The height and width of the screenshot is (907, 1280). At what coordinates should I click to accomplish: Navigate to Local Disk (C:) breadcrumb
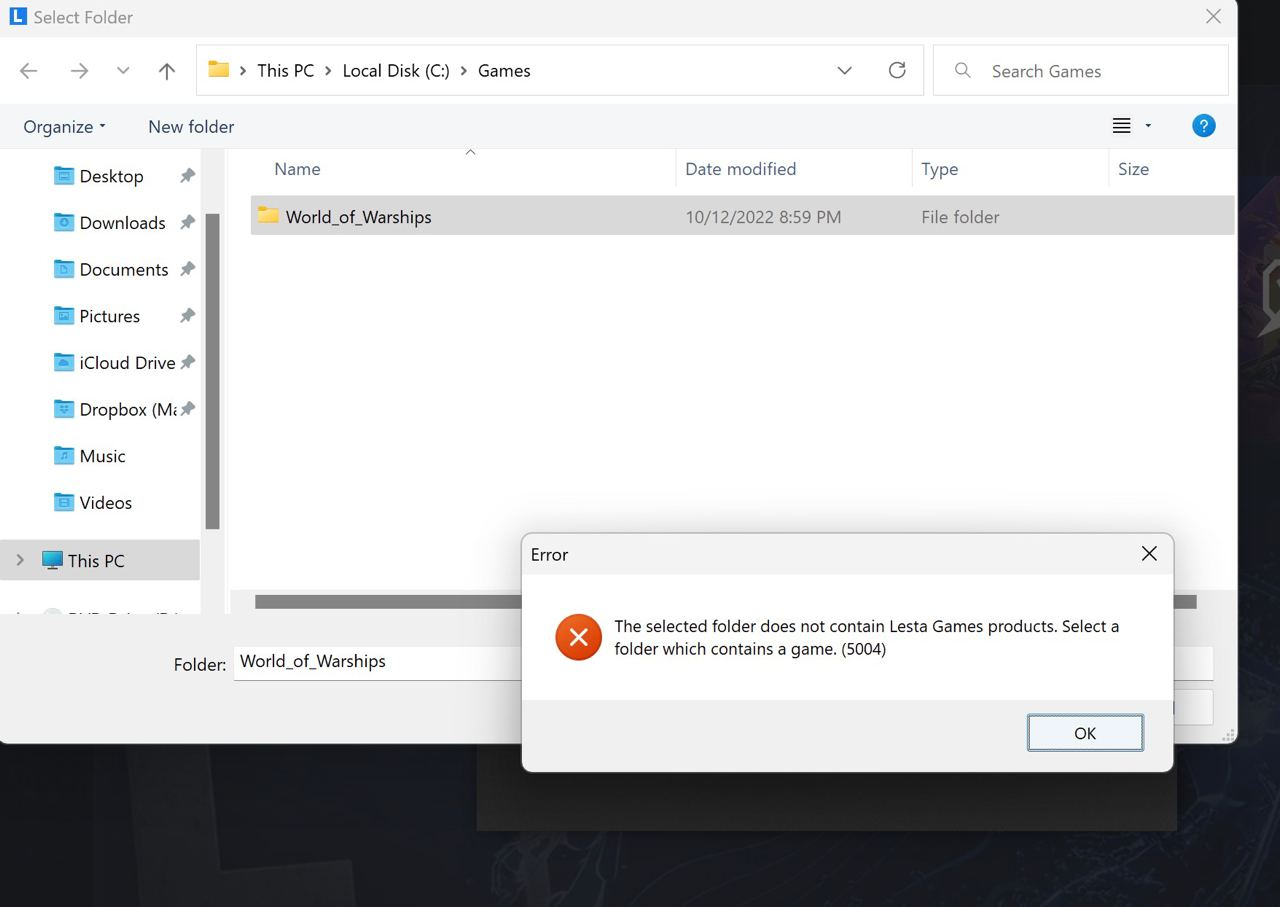(396, 71)
